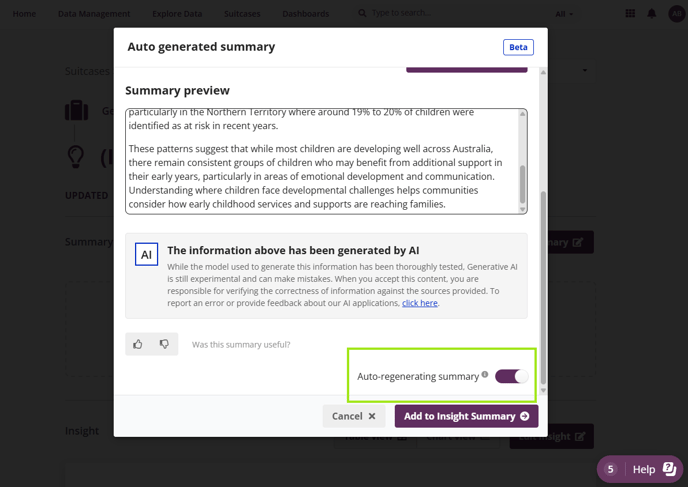
Task: Go to the Home menu item
Action: 24,14
